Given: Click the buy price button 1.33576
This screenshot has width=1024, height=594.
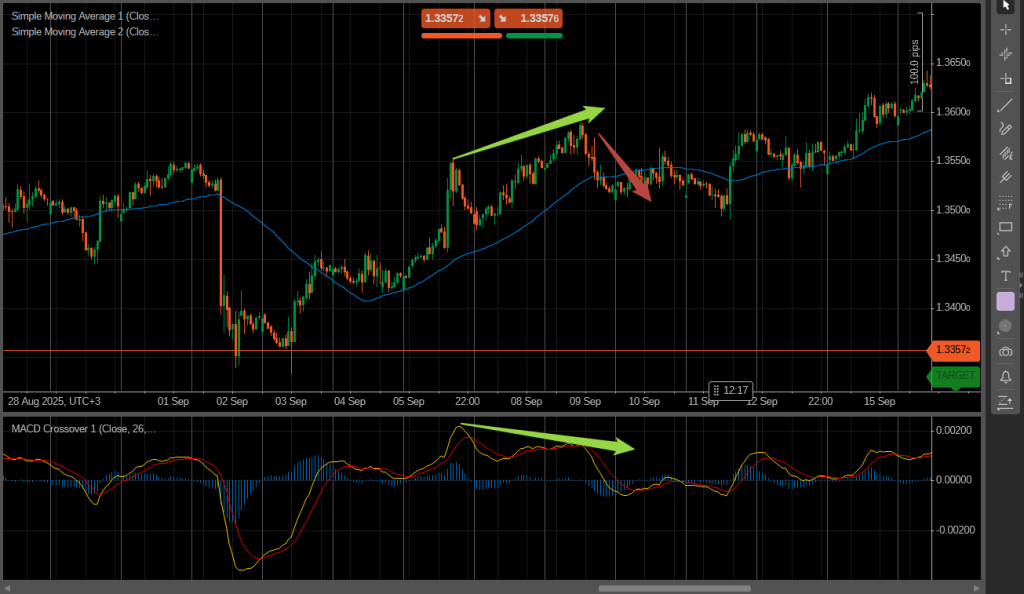Looking at the screenshot, I should 528,18.
